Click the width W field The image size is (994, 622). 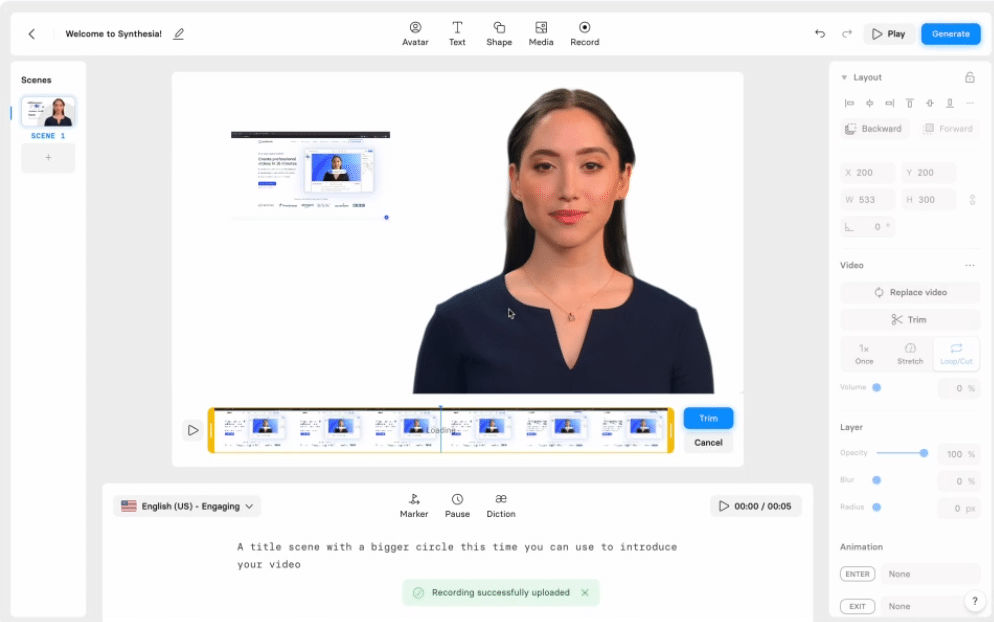868,200
